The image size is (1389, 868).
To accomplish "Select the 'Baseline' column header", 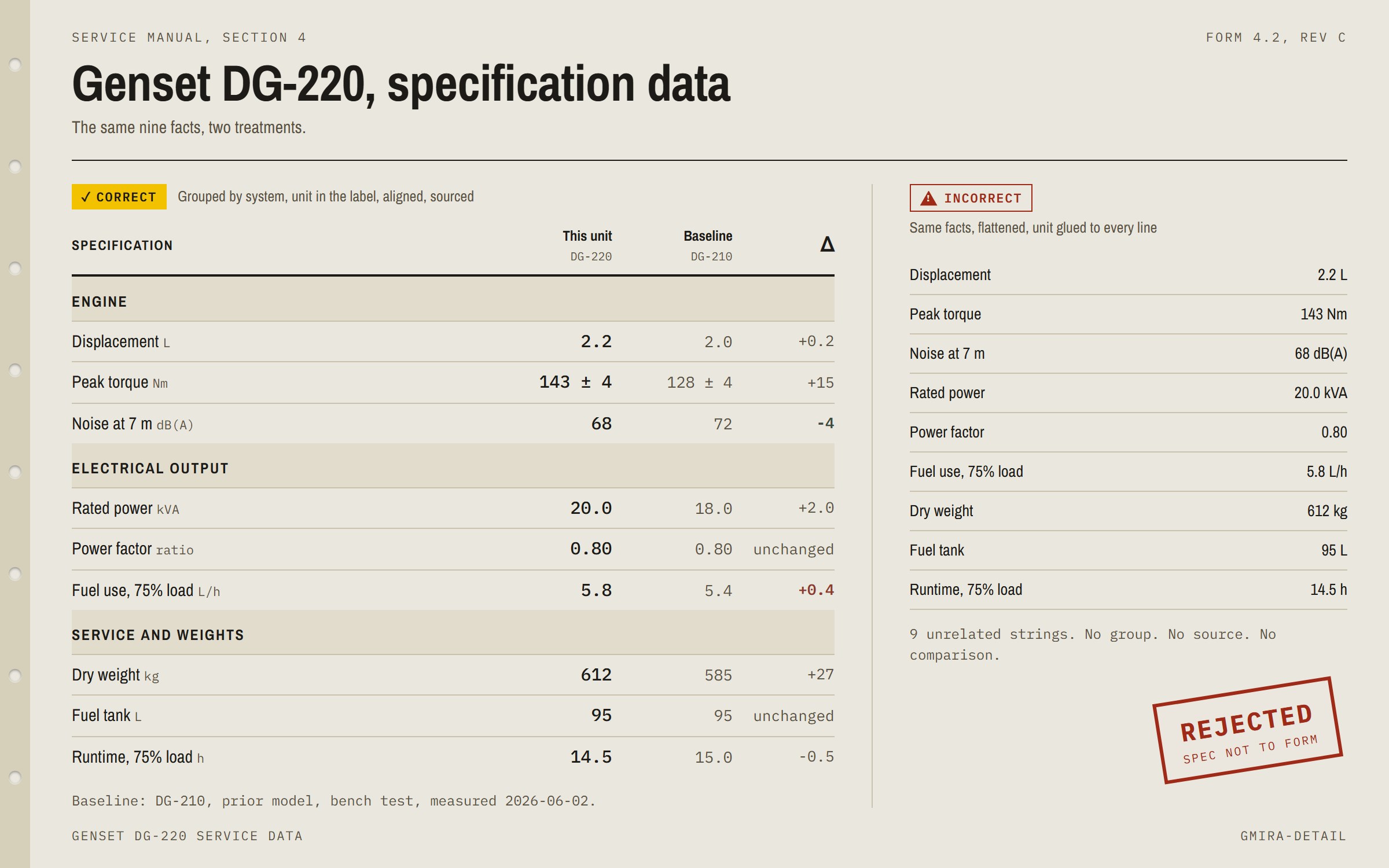I will (708, 236).
